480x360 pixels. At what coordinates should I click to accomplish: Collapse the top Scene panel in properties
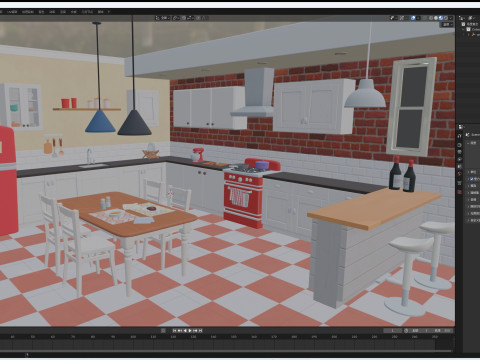point(468,143)
